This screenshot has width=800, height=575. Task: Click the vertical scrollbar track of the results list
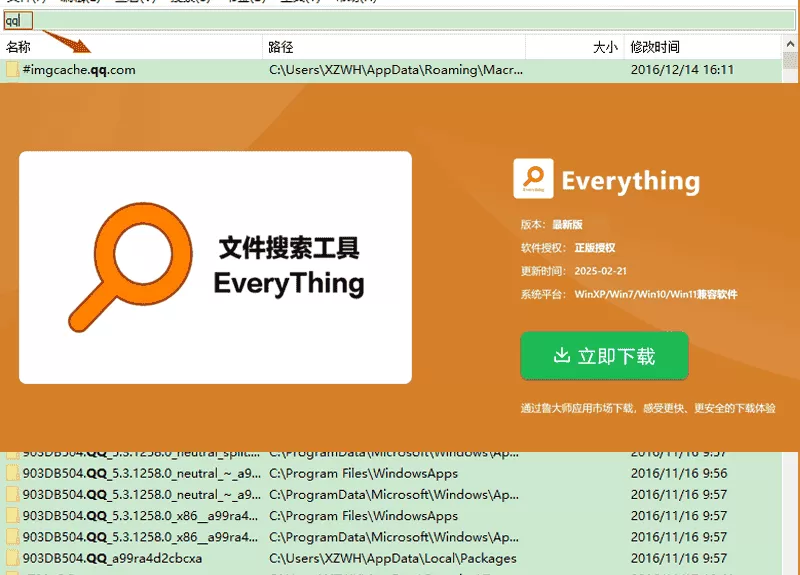(790, 513)
